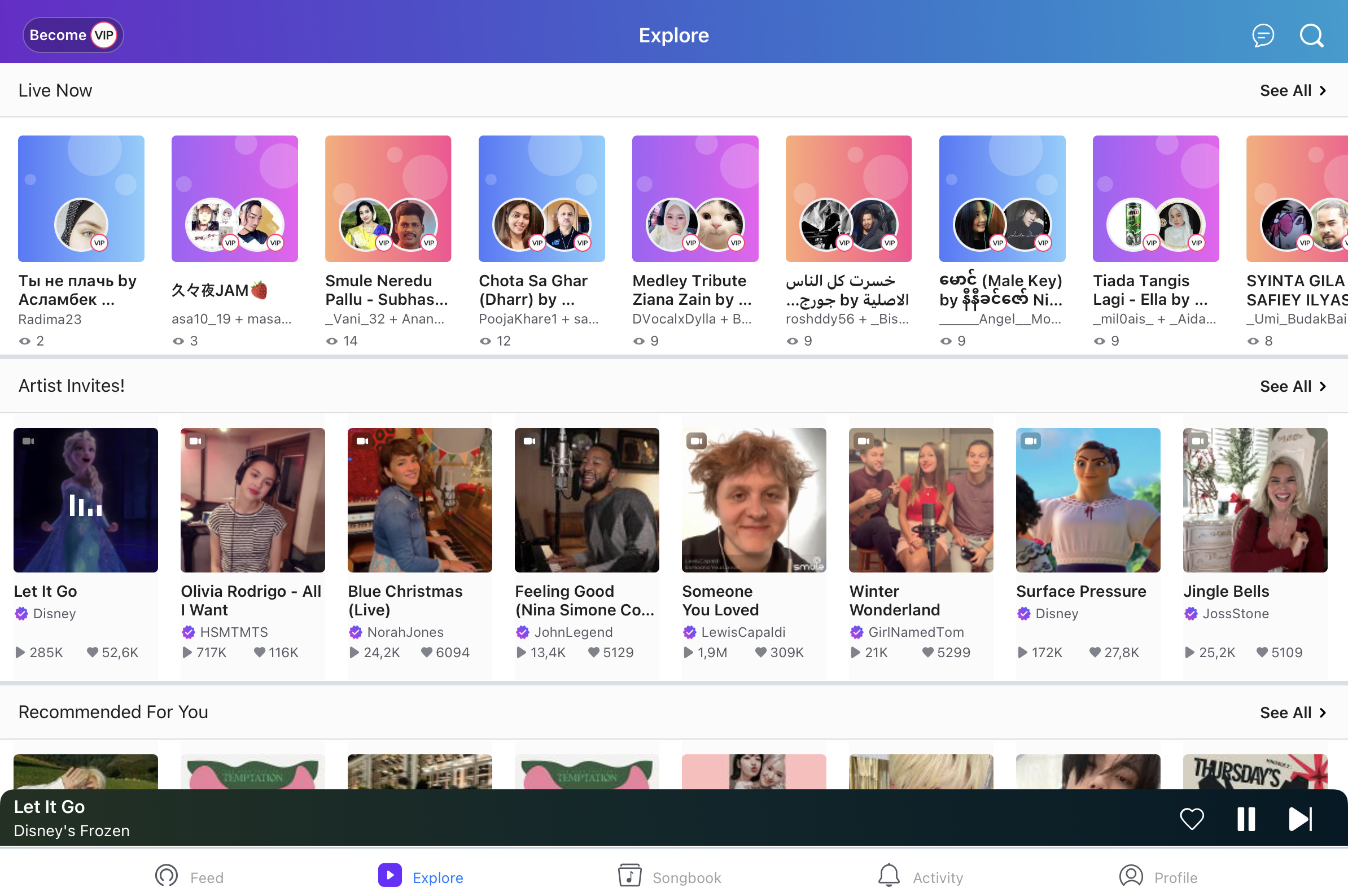Click heart count 5109 under Jingle Bells
1348x896 pixels.
point(1280,653)
